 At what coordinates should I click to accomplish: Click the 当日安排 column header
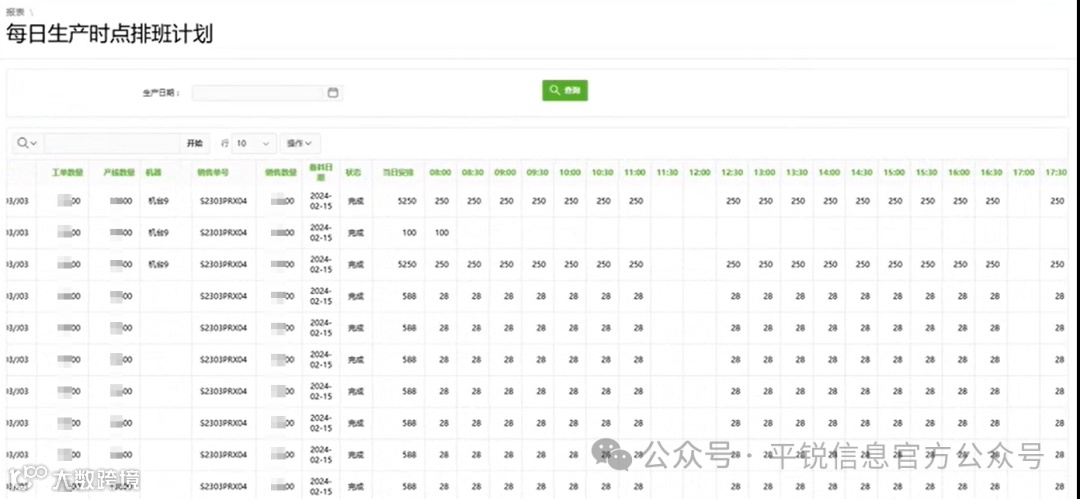(x=398, y=172)
